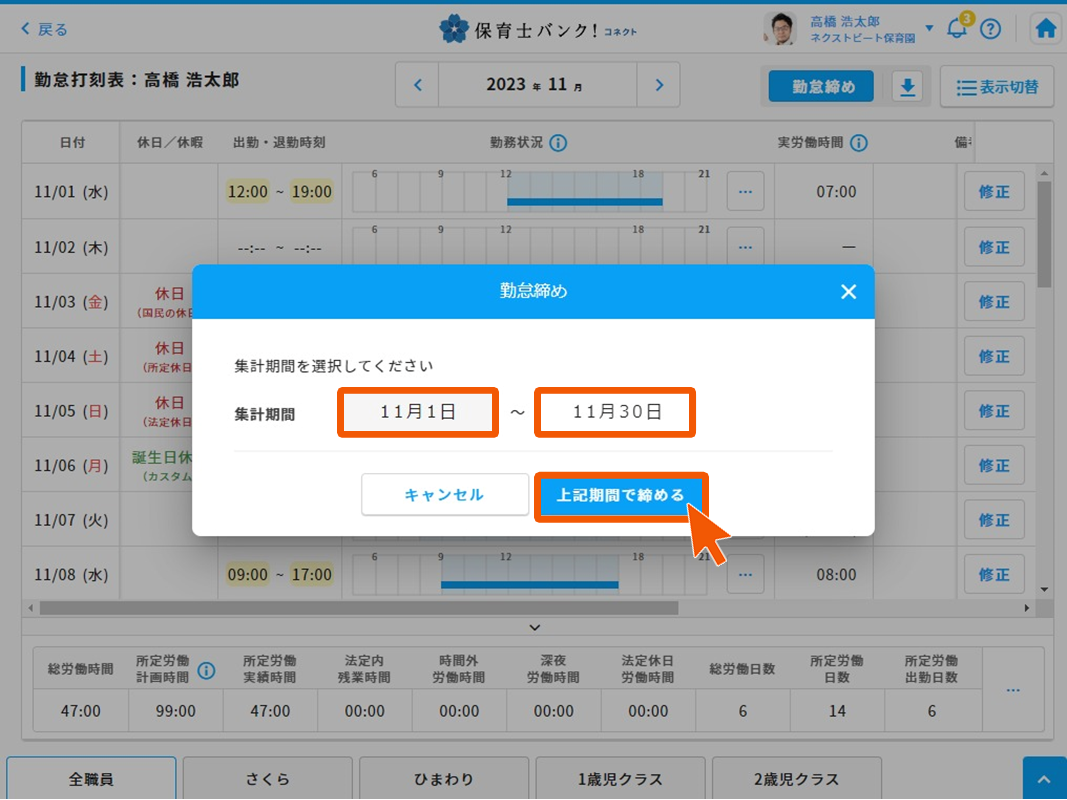Click info icon beside 実労働時間

point(858,143)
